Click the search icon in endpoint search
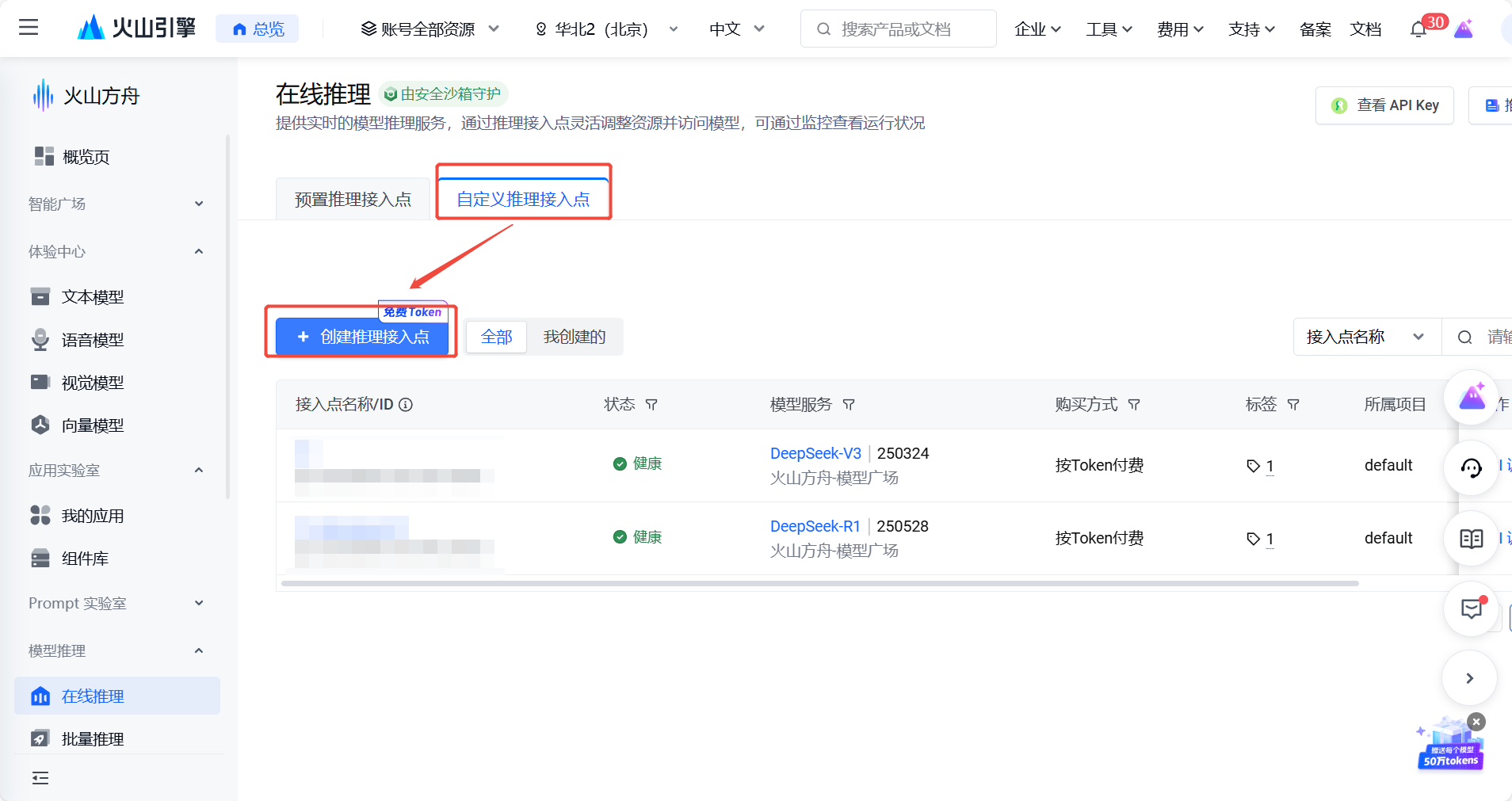The image size is (1512, 801). pyautogui.click(x=1465, y=338)
